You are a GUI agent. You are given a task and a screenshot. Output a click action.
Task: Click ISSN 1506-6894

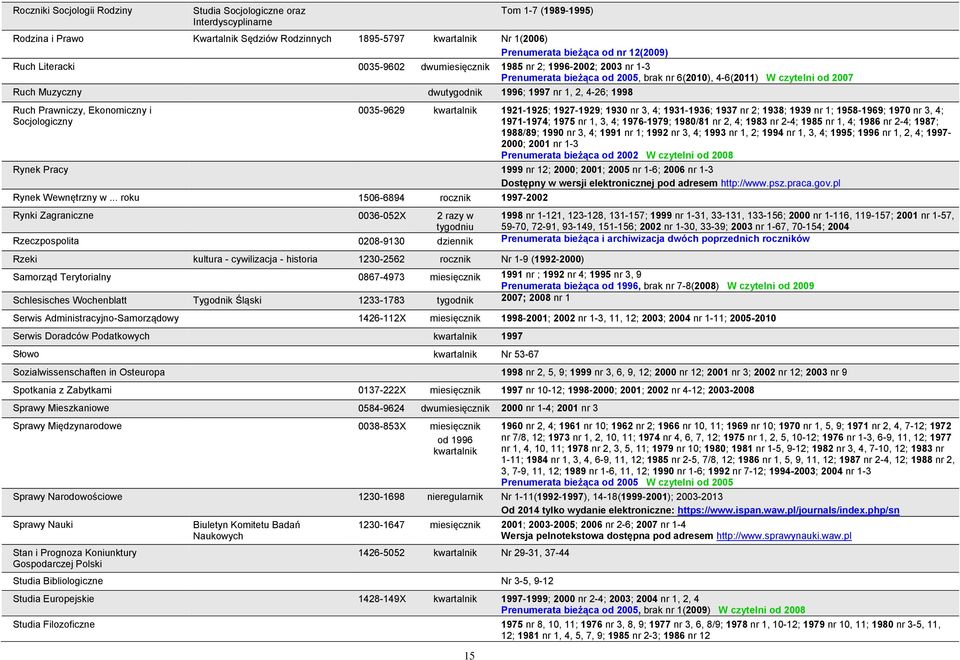point(381,198)
